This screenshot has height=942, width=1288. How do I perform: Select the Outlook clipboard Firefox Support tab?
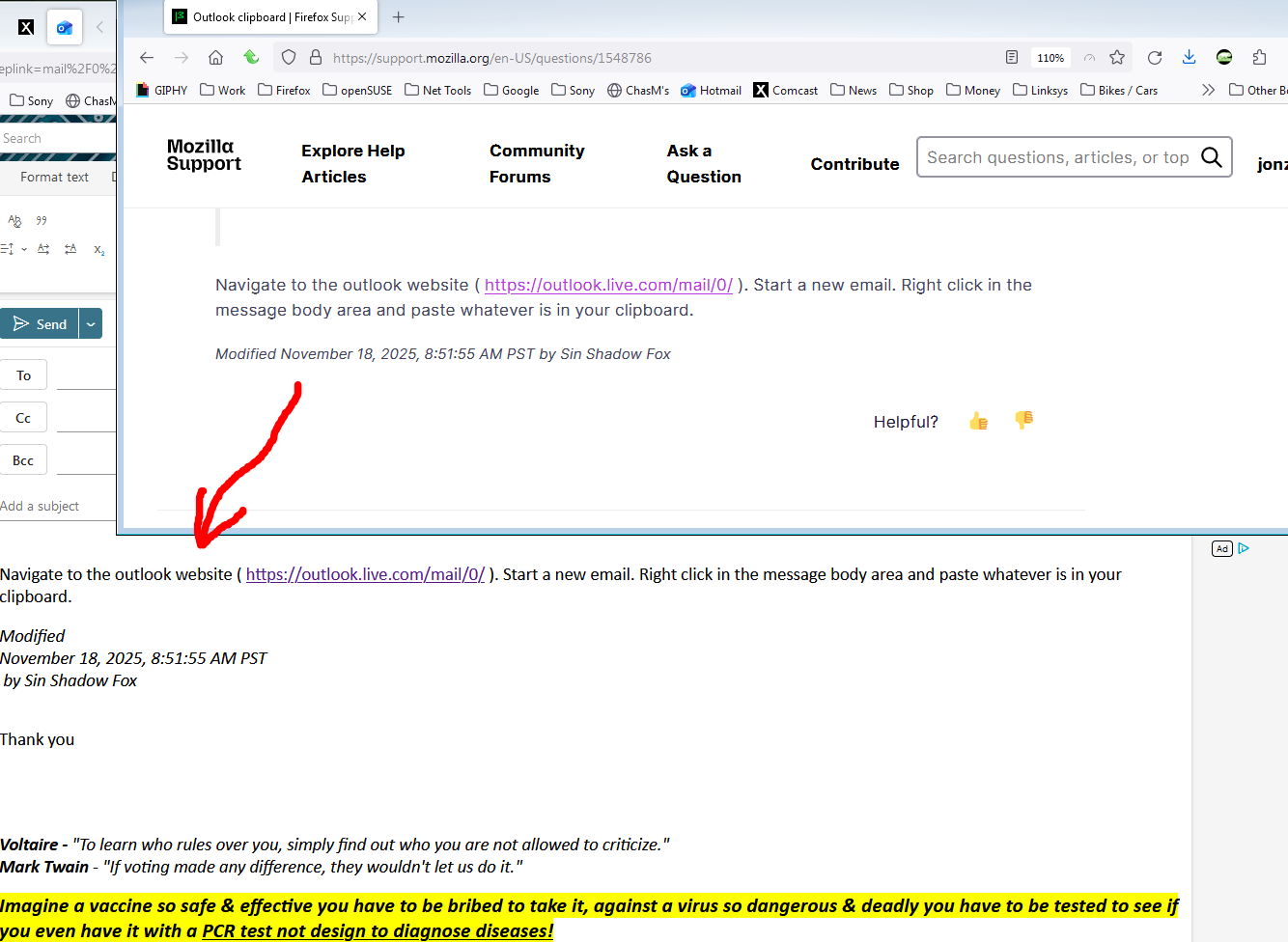point(270,16)
